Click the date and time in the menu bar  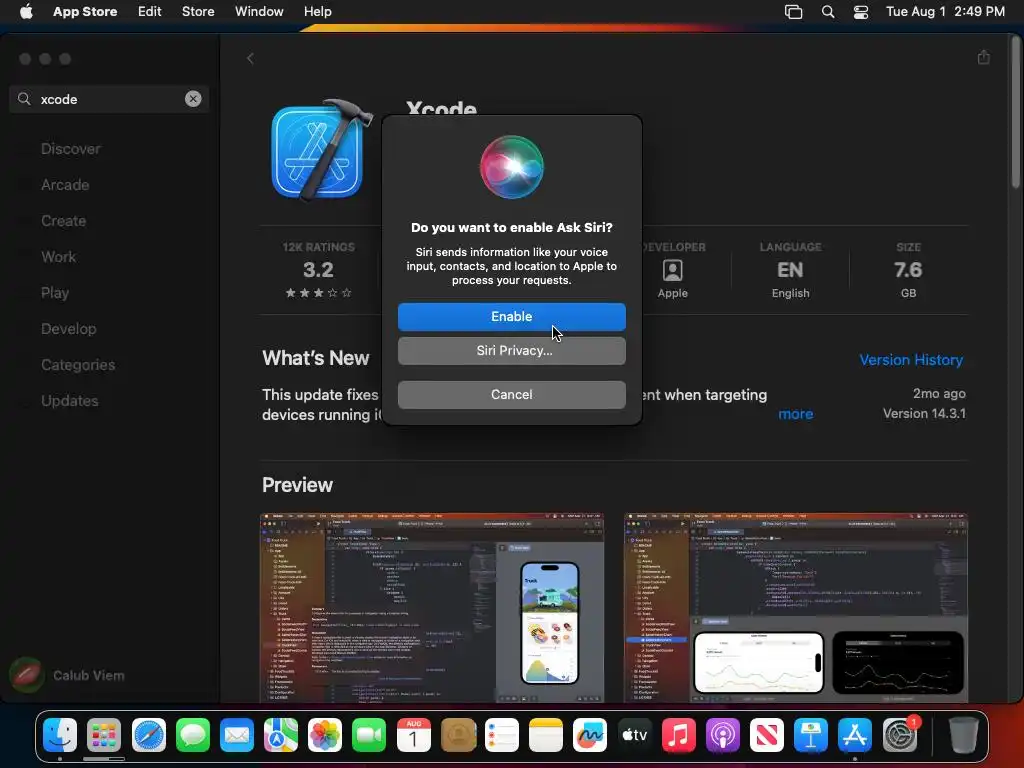945,12
